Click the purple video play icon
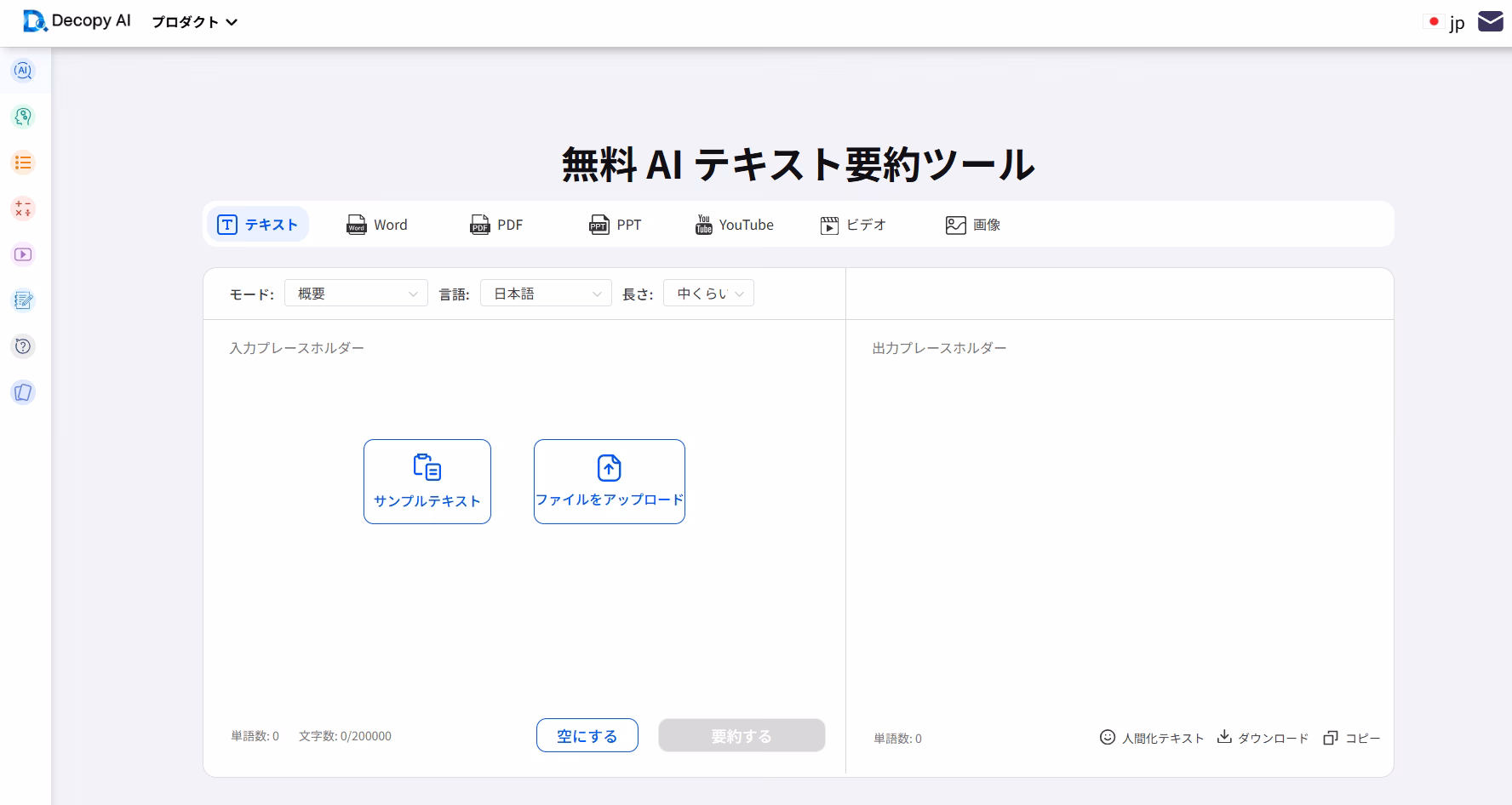This screenshot has width=1512, height=805. coord(23,254)
